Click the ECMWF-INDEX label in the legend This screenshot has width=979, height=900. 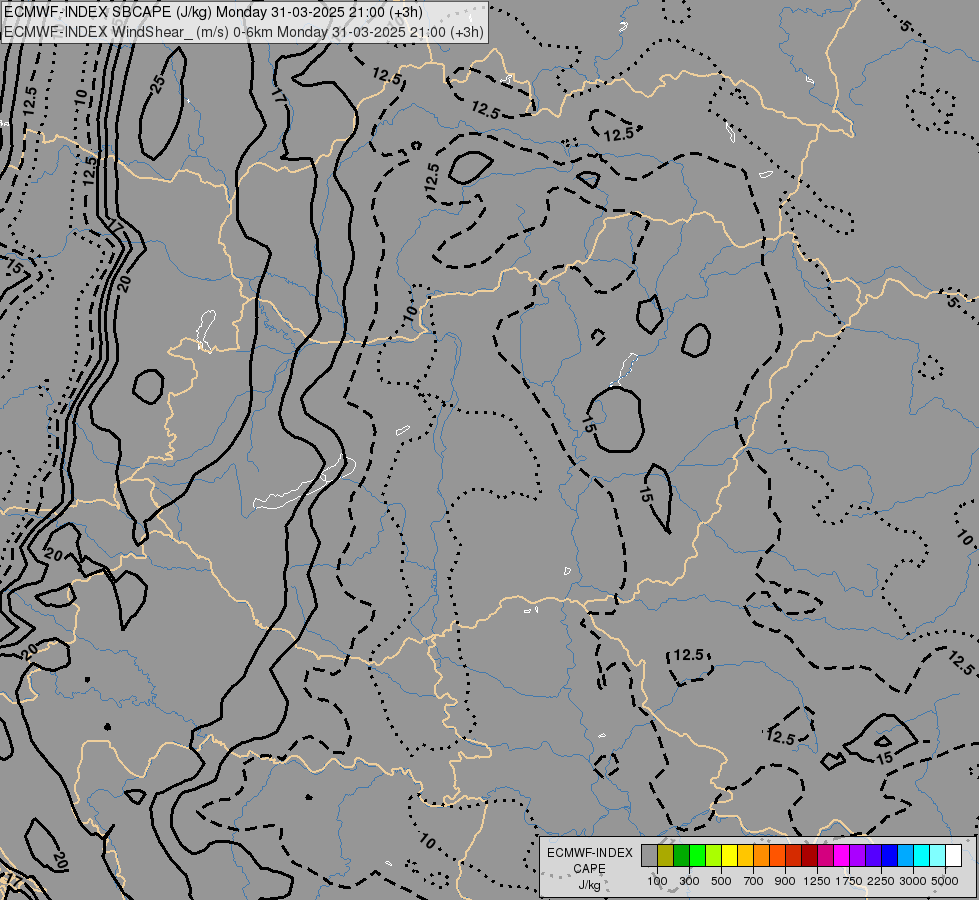pos(589,853)
